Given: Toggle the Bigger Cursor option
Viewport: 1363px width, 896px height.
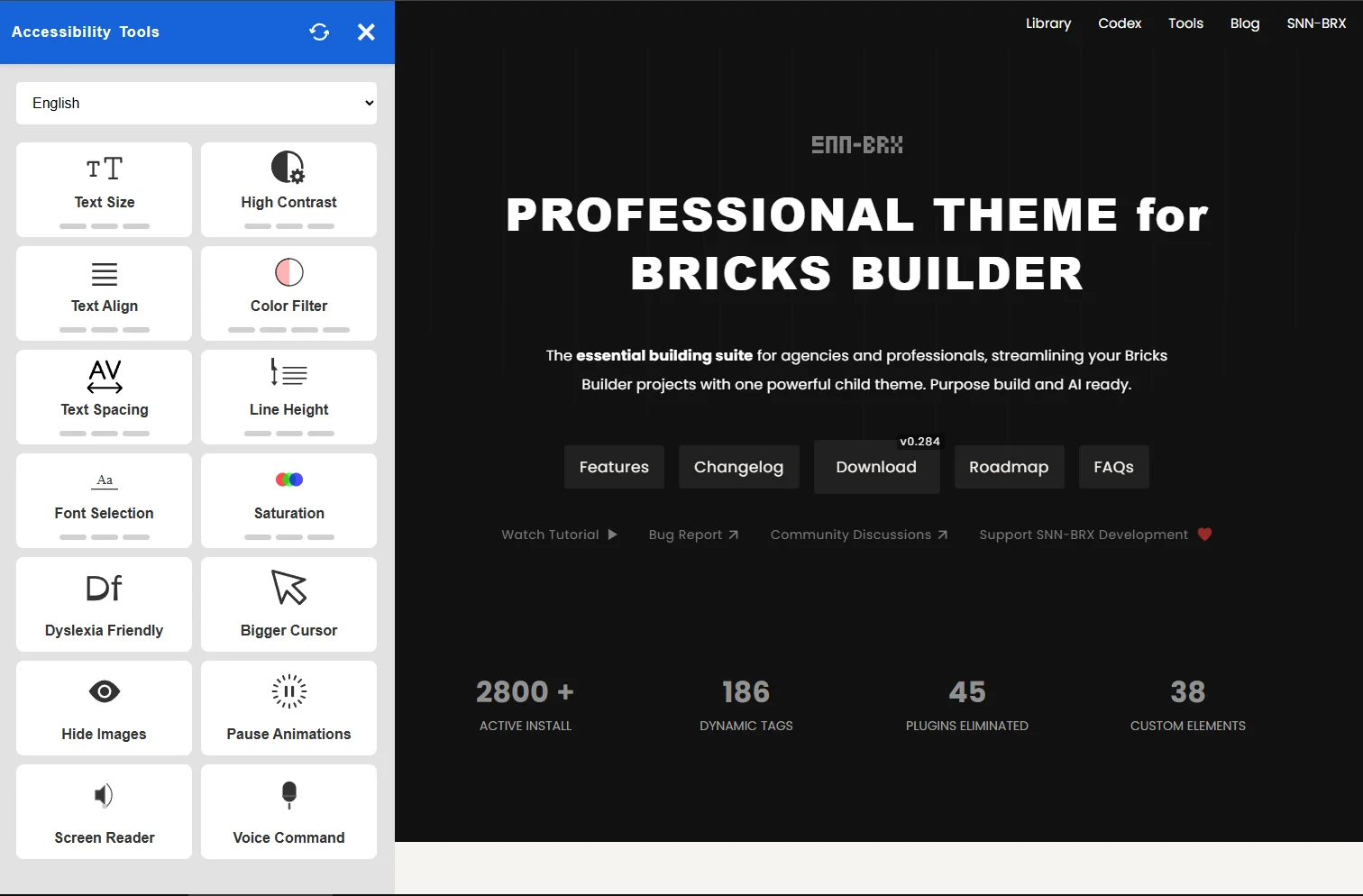Looking at the screenshot, I should click(288, 604).
